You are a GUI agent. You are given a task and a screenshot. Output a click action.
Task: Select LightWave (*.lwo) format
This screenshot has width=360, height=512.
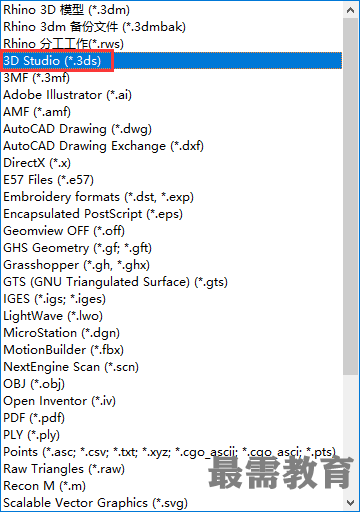pos(172,316)
